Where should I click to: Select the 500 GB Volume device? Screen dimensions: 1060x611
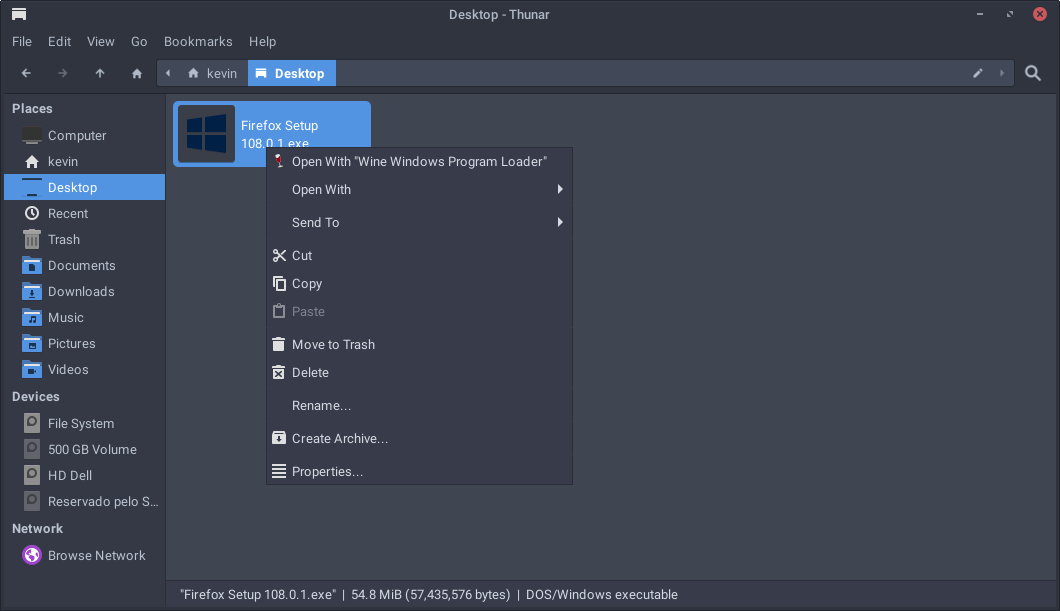coord(92,449)
